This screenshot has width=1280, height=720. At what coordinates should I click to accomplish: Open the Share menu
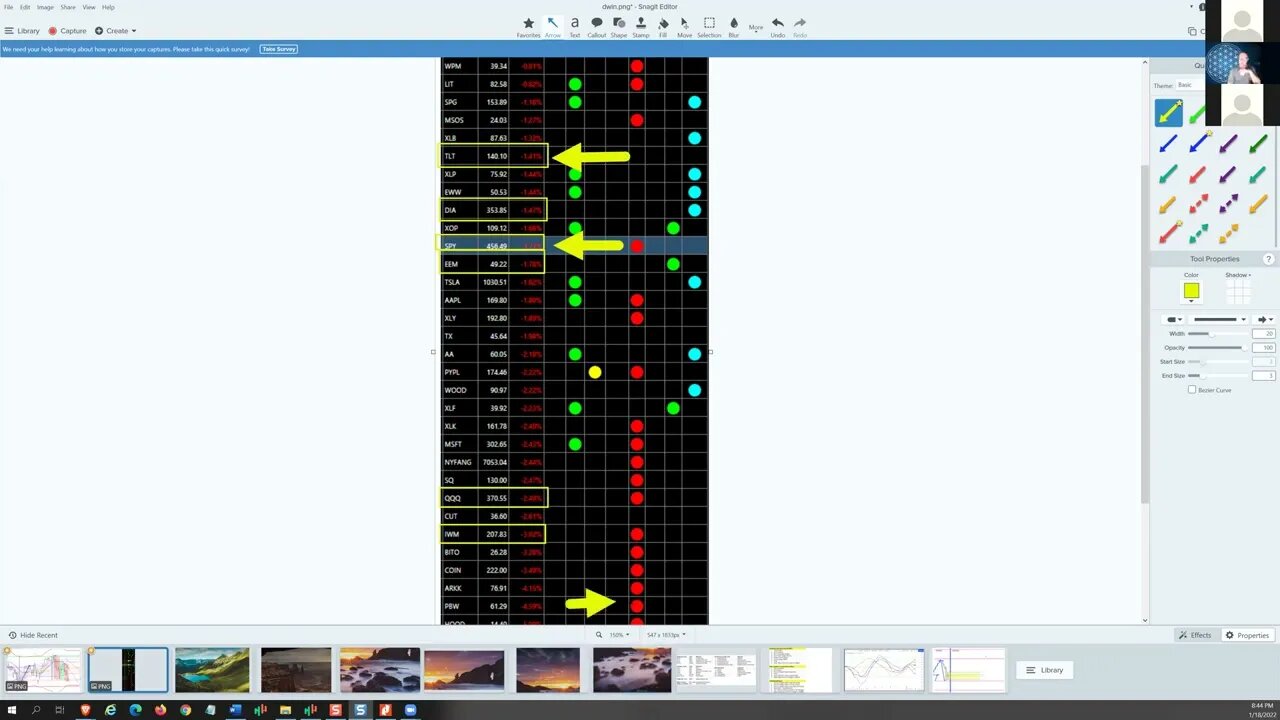68,7
